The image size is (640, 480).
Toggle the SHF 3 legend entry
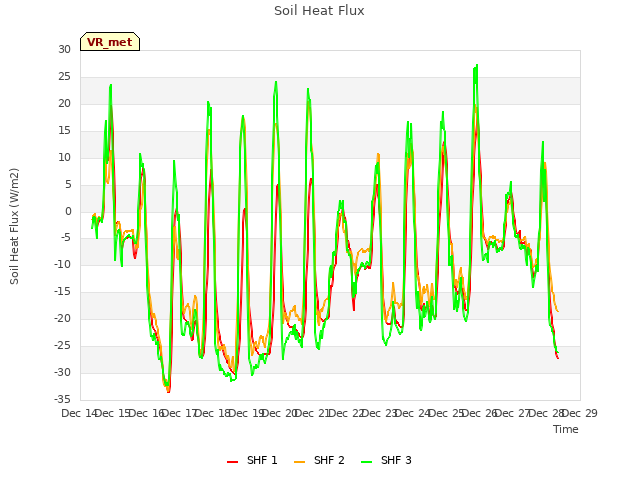click(x=386, y=460)
